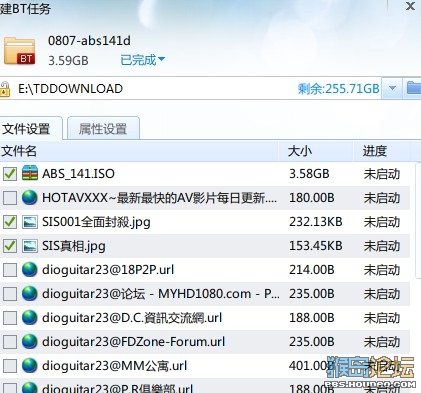This screenshot has width=421, height=393.
Task: Click the archive icon for ABS_141.ISO
Action: (30, 173)
